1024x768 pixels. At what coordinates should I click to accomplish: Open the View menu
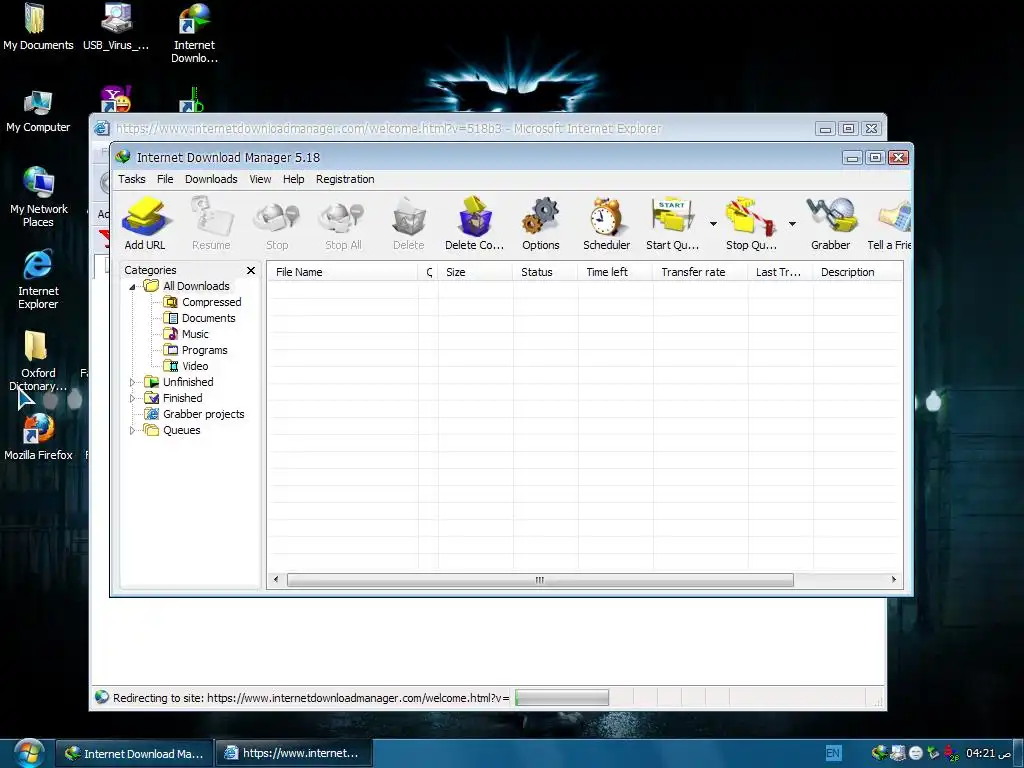(260, 179)
